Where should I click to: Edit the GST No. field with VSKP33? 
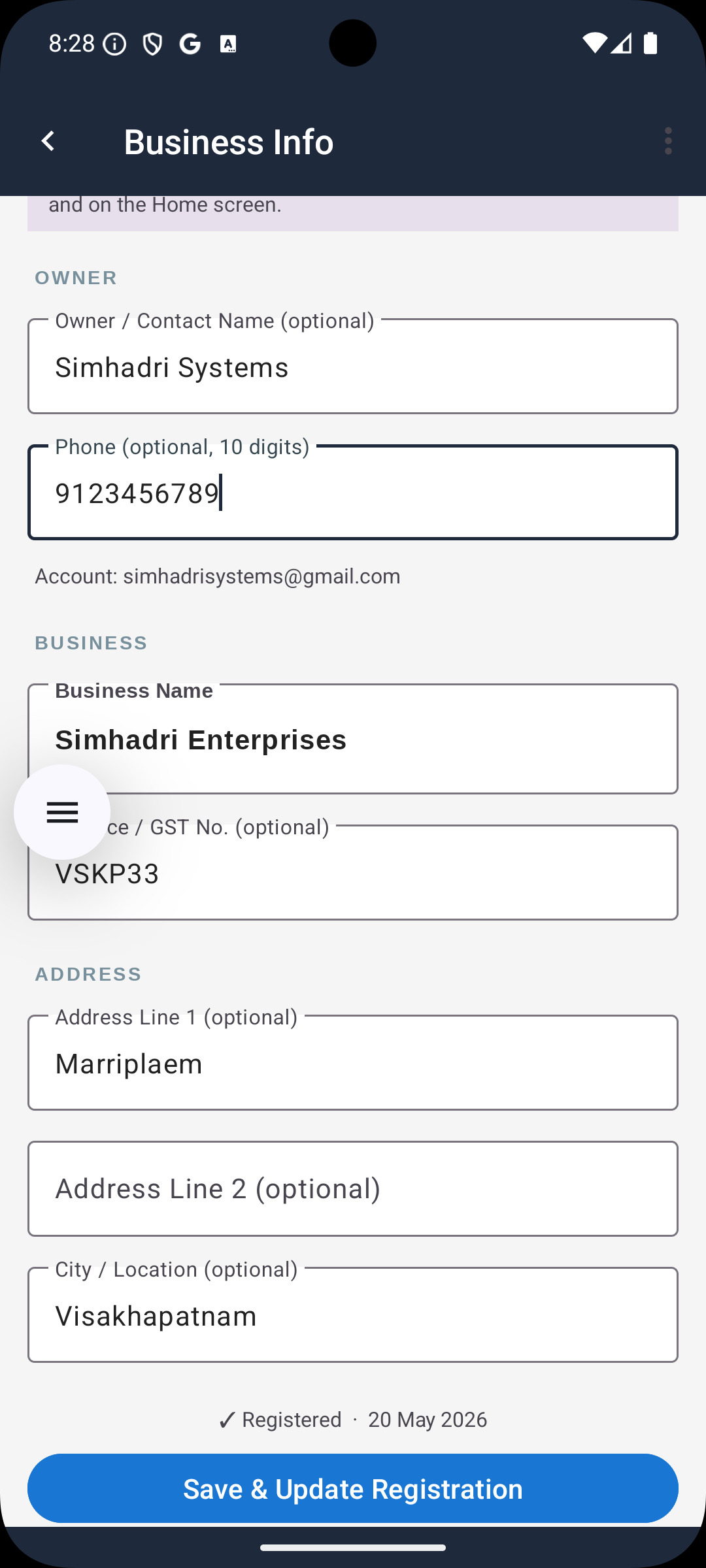[353, 872]
